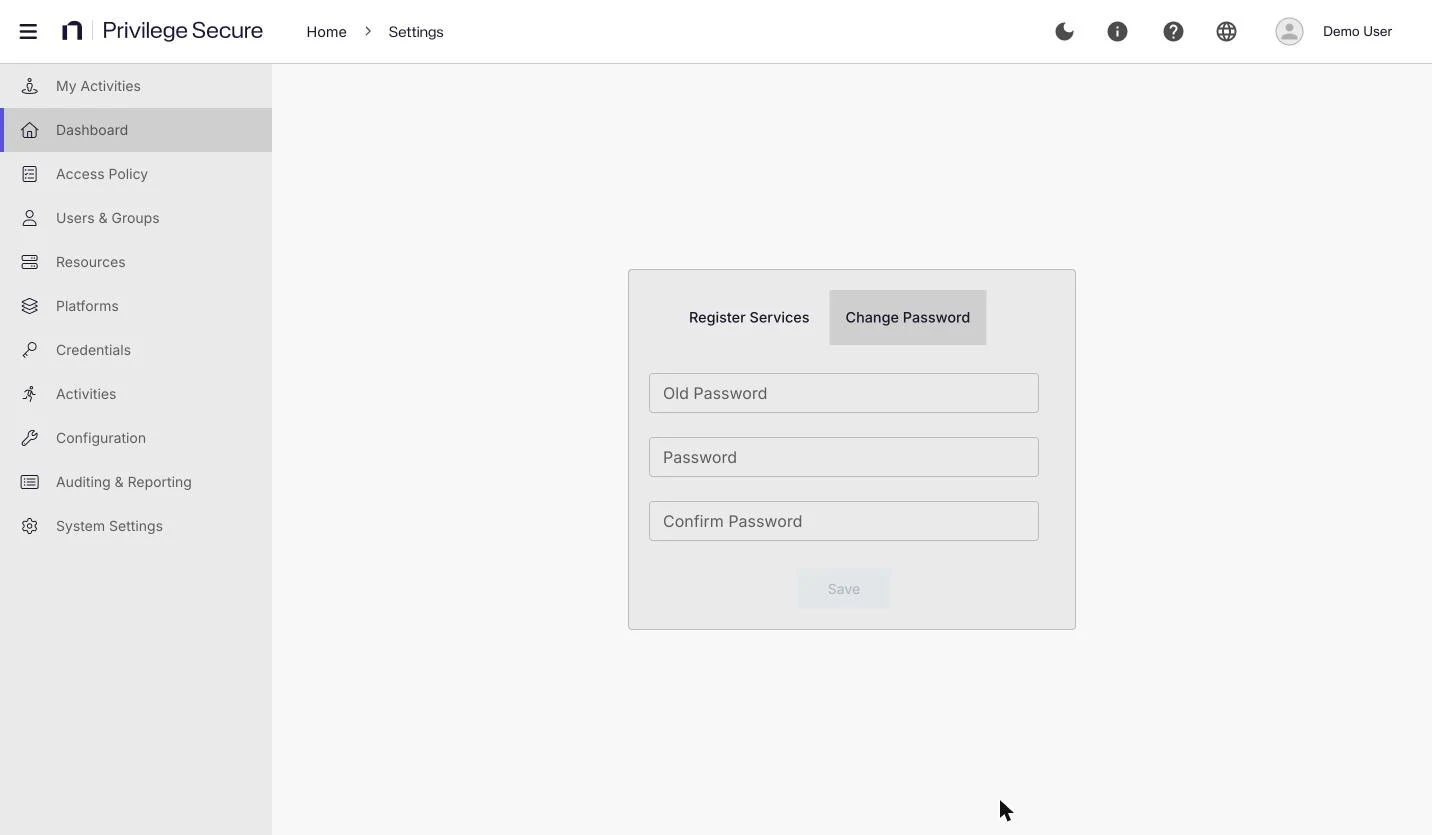The width and height of the screenshot is (1432, 835).
Task: Open My Activities in the sidebar
Action: (x=136, y=86)
